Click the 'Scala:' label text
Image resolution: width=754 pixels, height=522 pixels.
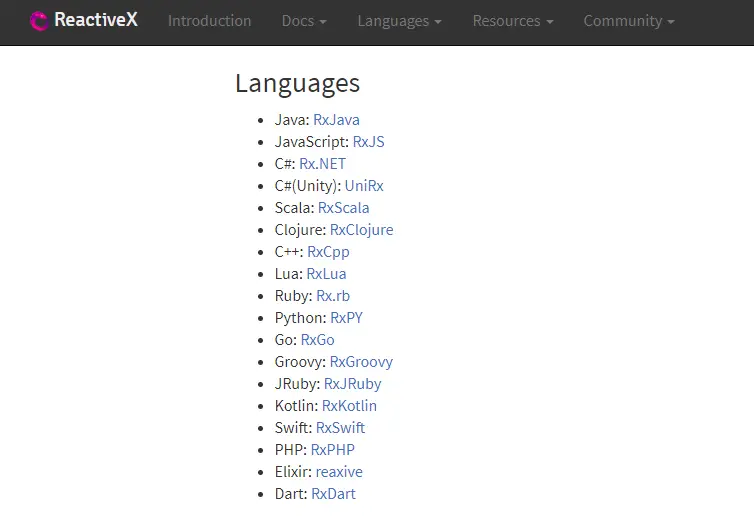[294, 208]
